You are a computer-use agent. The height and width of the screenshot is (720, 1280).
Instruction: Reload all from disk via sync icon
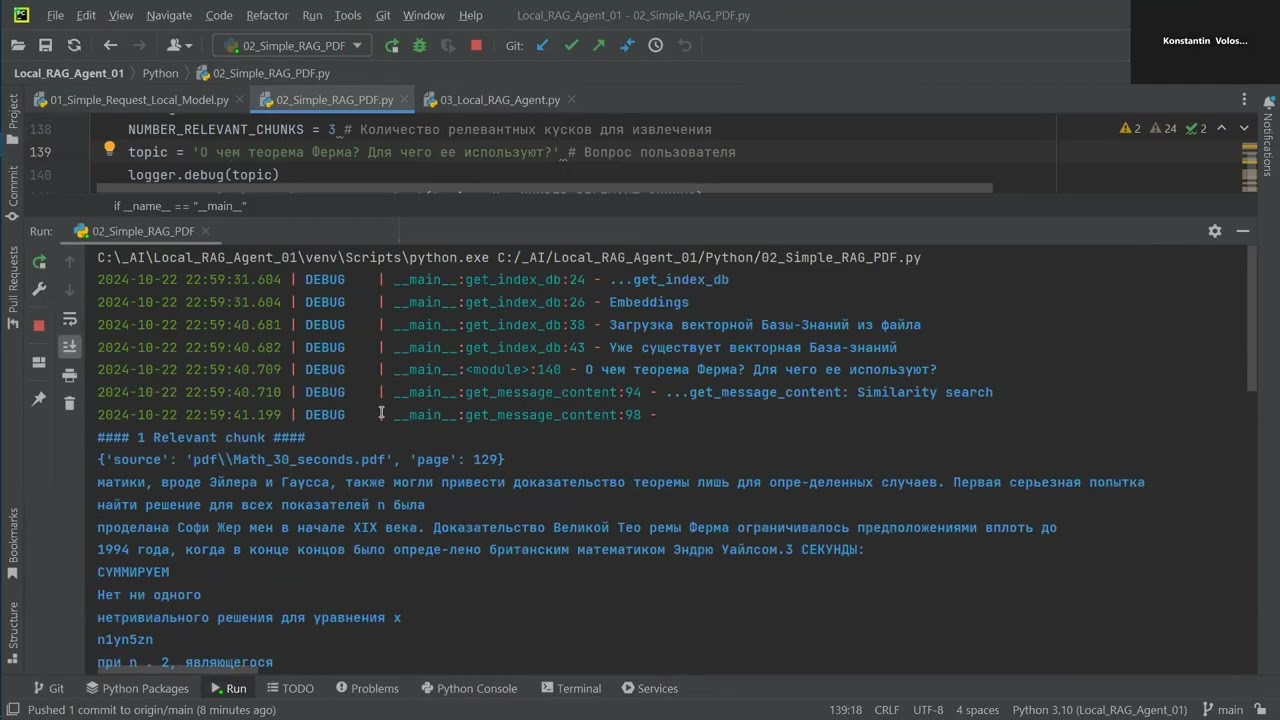(74, 45)
